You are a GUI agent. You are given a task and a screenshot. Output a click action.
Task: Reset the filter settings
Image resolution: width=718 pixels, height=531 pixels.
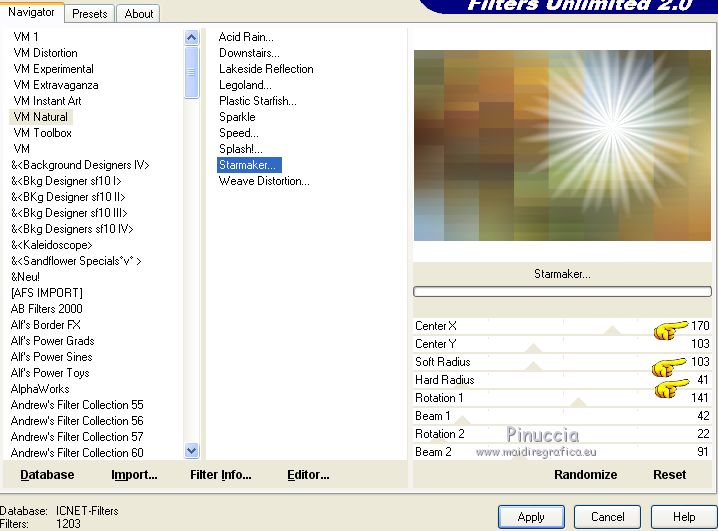coord(669,475)
